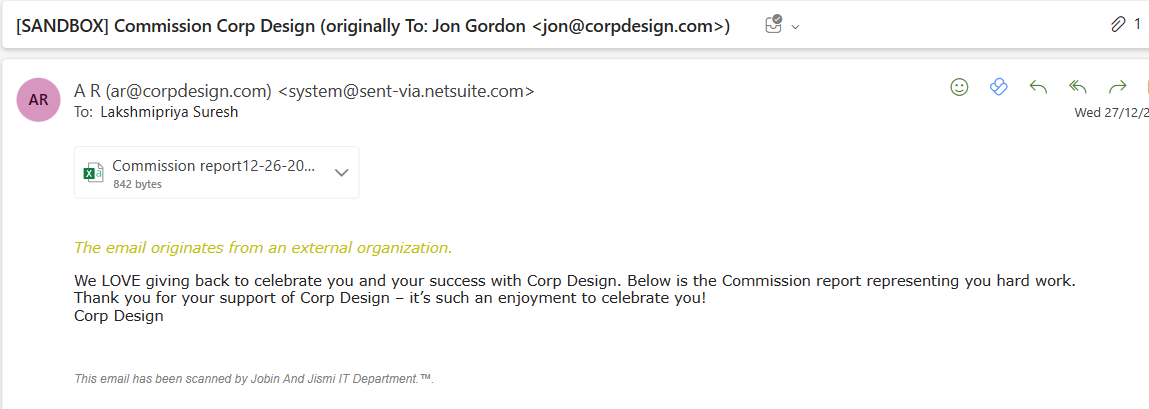Click the Excel file icon on the attachment
The height and width of the screenshot is (409, 1149).
click(x=94, y=172)
